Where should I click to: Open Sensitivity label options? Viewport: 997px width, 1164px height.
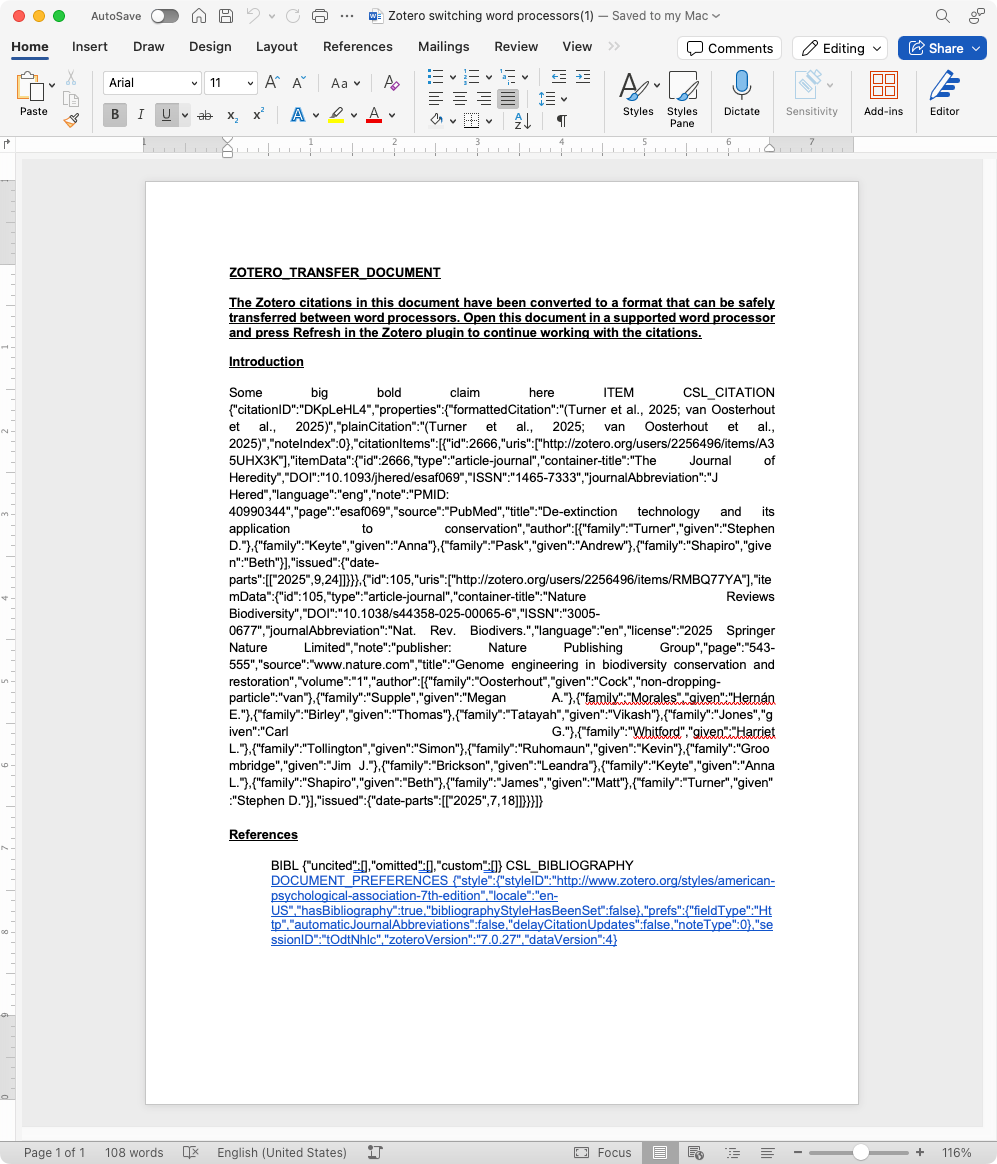(811, 94)
